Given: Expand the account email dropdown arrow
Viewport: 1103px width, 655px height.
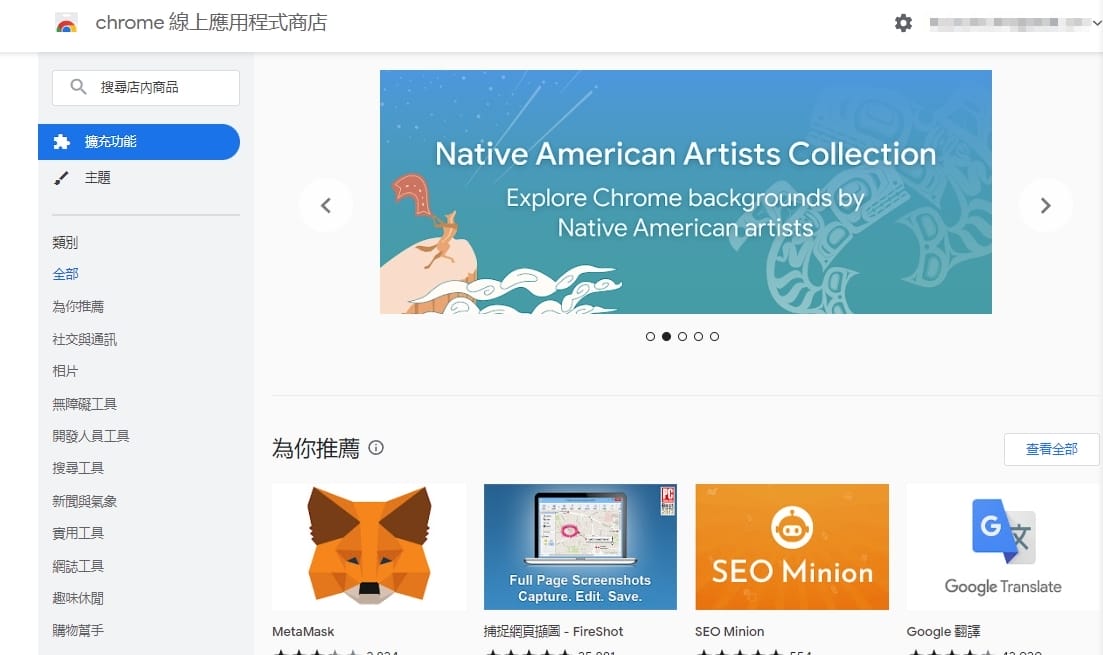Looking at the screenshot, I should tap(1097, 23).
